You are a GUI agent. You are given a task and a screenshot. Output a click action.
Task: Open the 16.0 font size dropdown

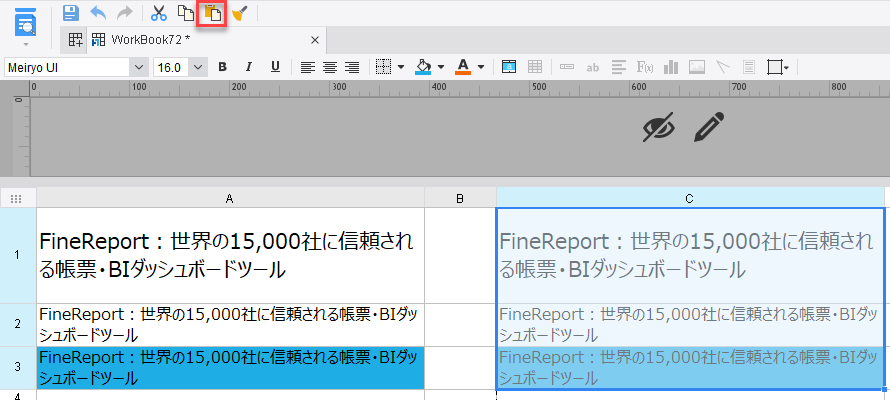(x=197, y=68)
